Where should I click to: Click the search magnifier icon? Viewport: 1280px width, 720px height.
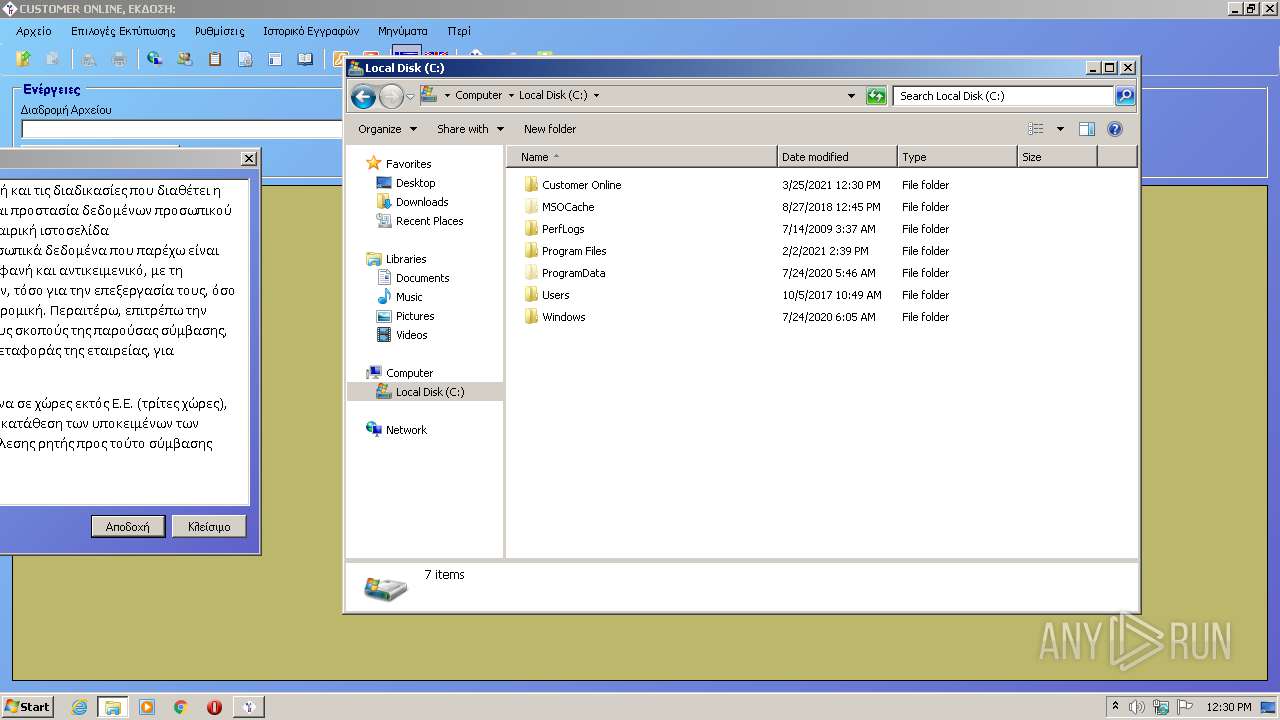(x=1125, y=96)
